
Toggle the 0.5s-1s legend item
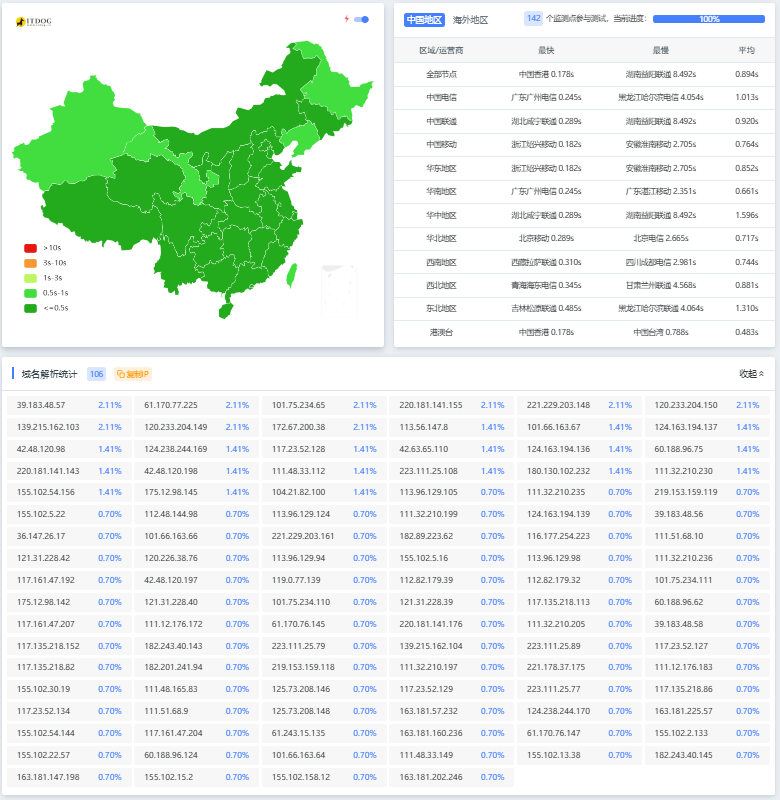point(46,293)
